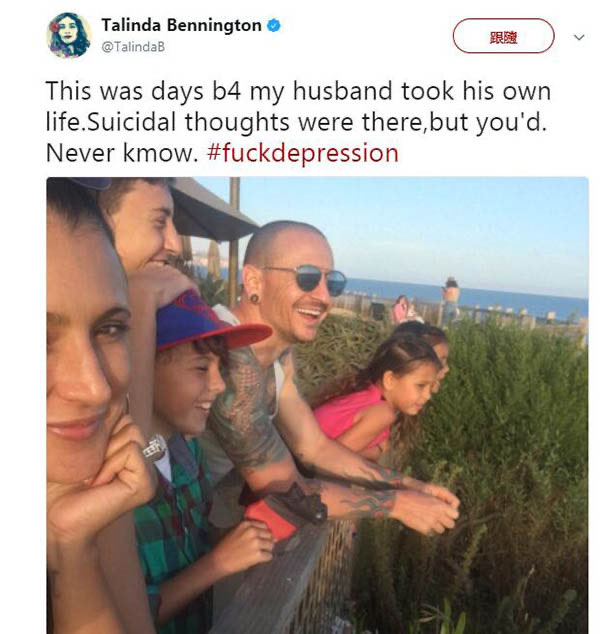Image resolution: width=600 pixels, height=634 pixels.
Task: Click the verified icon next to Bennington
Action: tap(274, 25)
